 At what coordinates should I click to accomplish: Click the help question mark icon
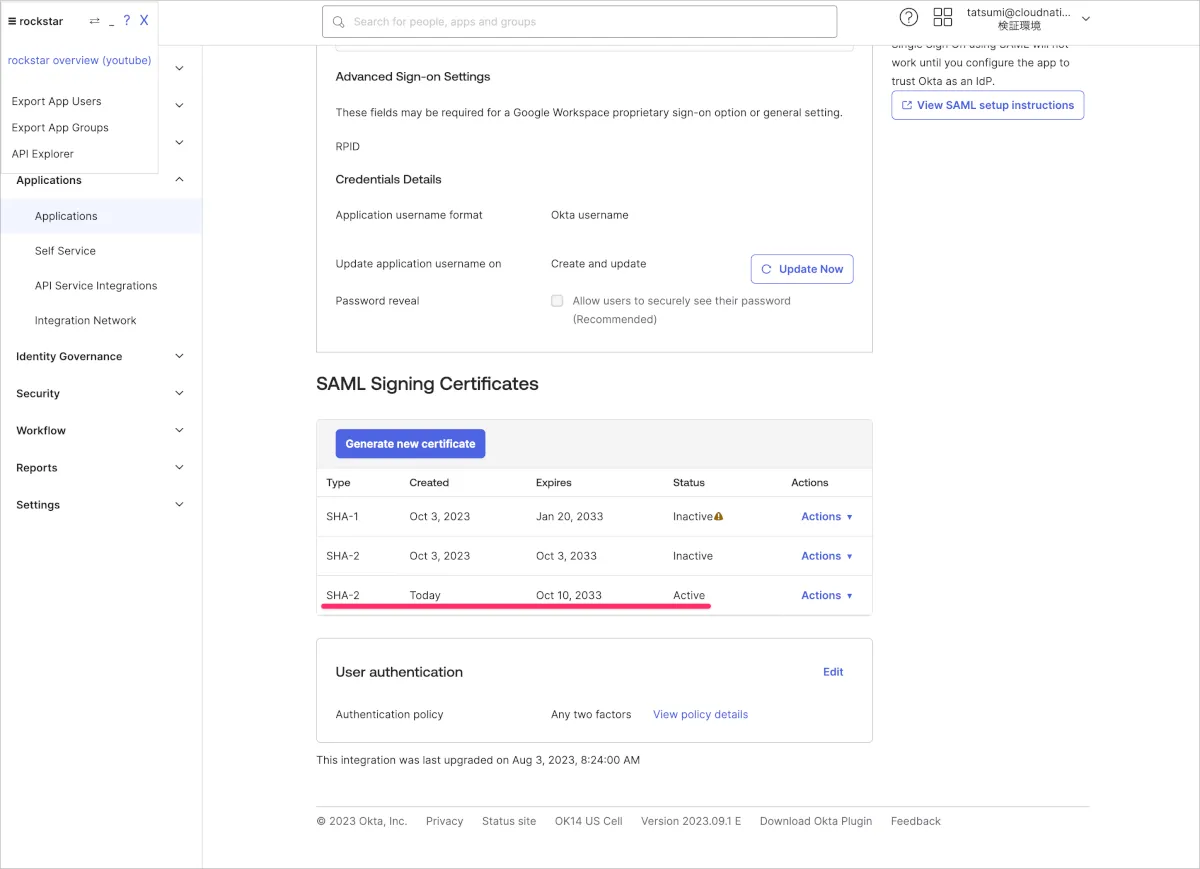pyautogui.click(x=908, y=17)
